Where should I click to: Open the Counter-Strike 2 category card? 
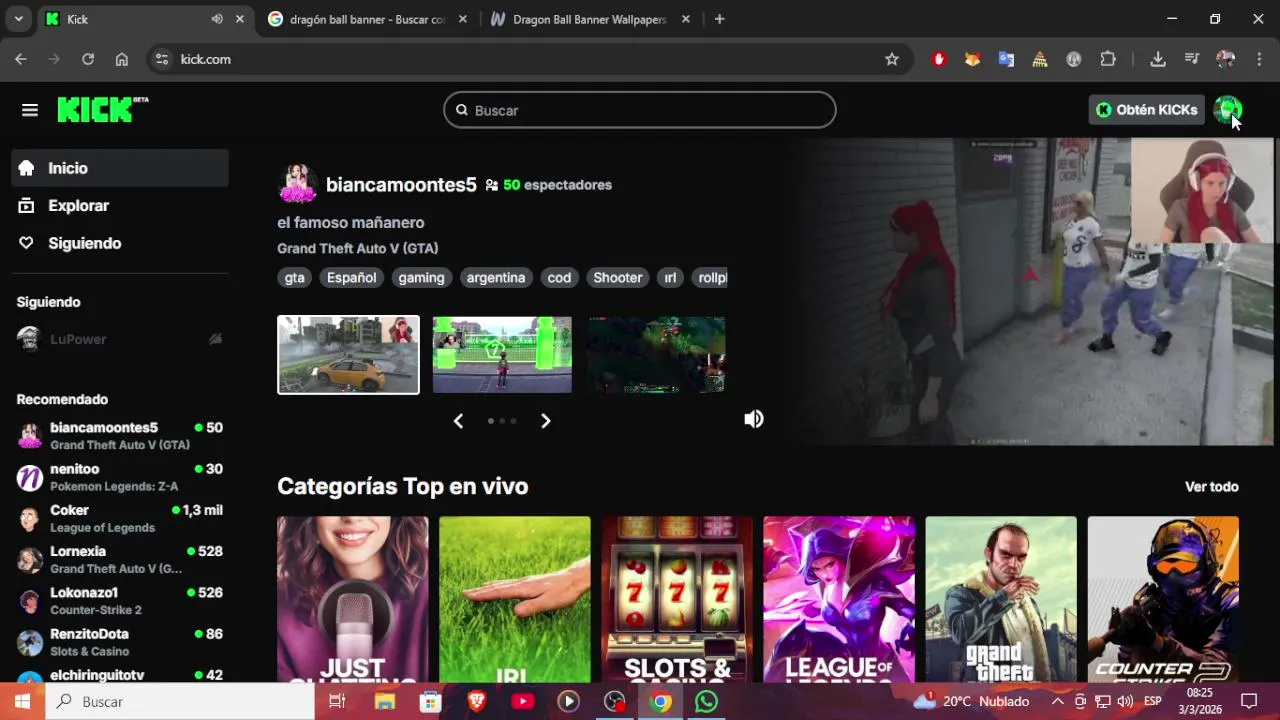pos(1163,599)
